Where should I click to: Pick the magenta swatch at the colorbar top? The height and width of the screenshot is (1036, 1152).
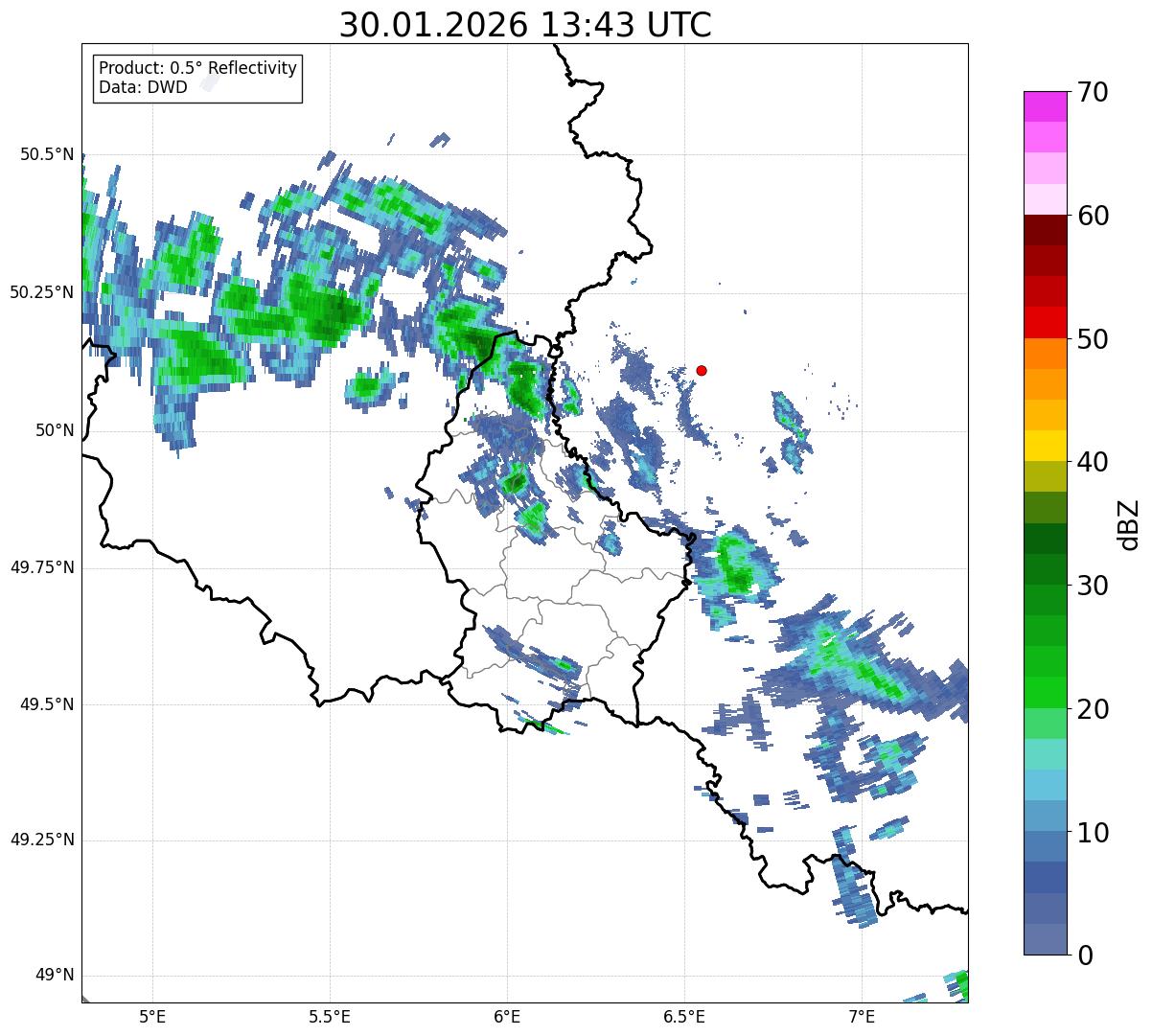tap(1045, 106)
